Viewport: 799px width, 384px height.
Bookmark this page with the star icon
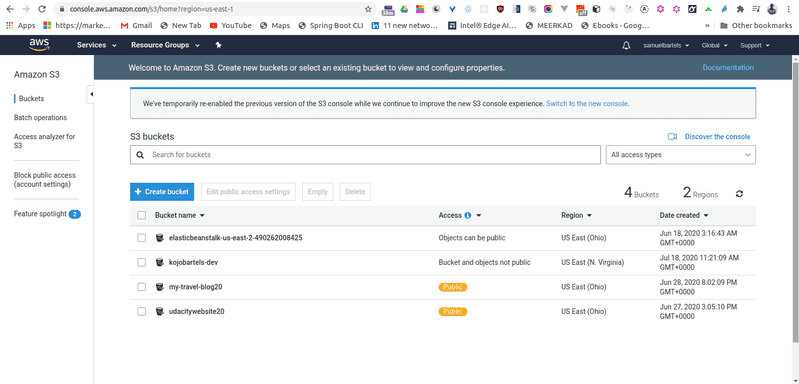coord(368,9)
